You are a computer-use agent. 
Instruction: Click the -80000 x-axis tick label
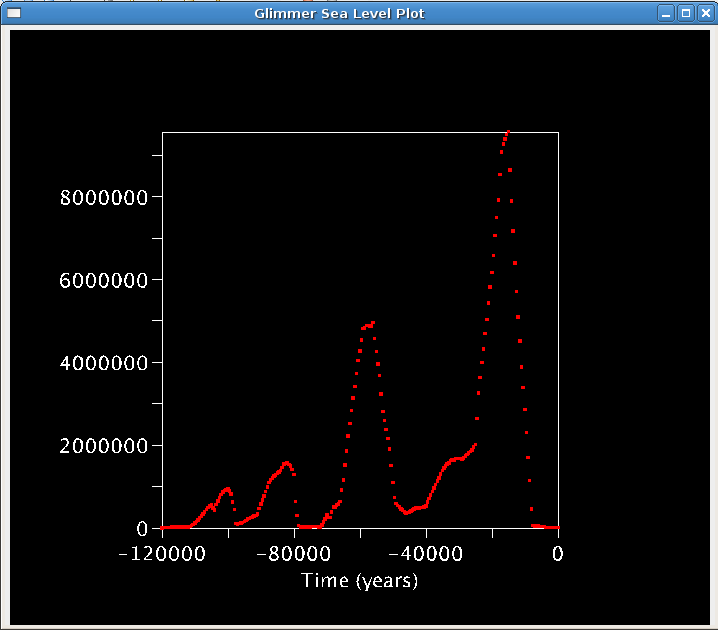(x=294, y=554)
